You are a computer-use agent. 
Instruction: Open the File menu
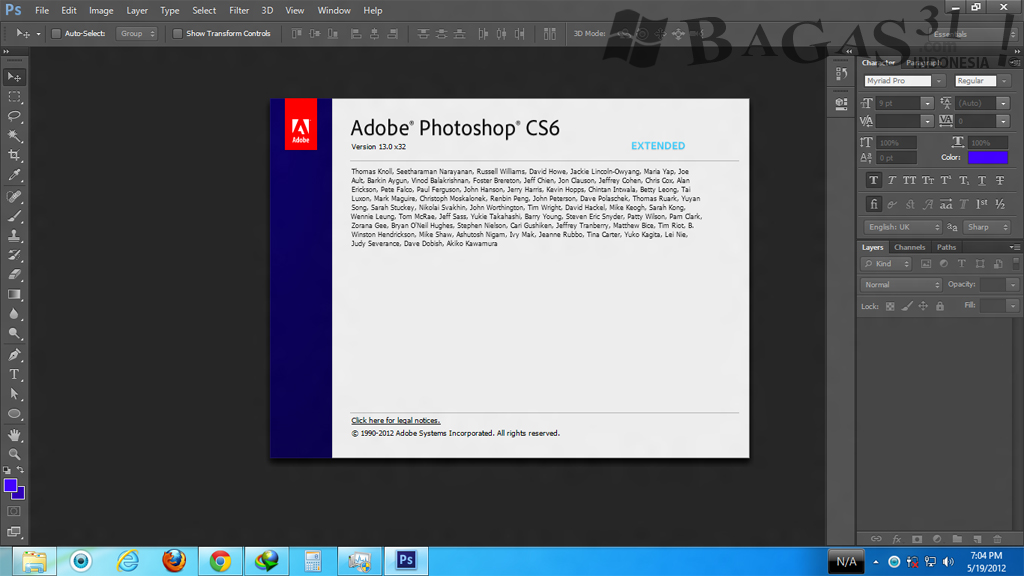[42, 10]
